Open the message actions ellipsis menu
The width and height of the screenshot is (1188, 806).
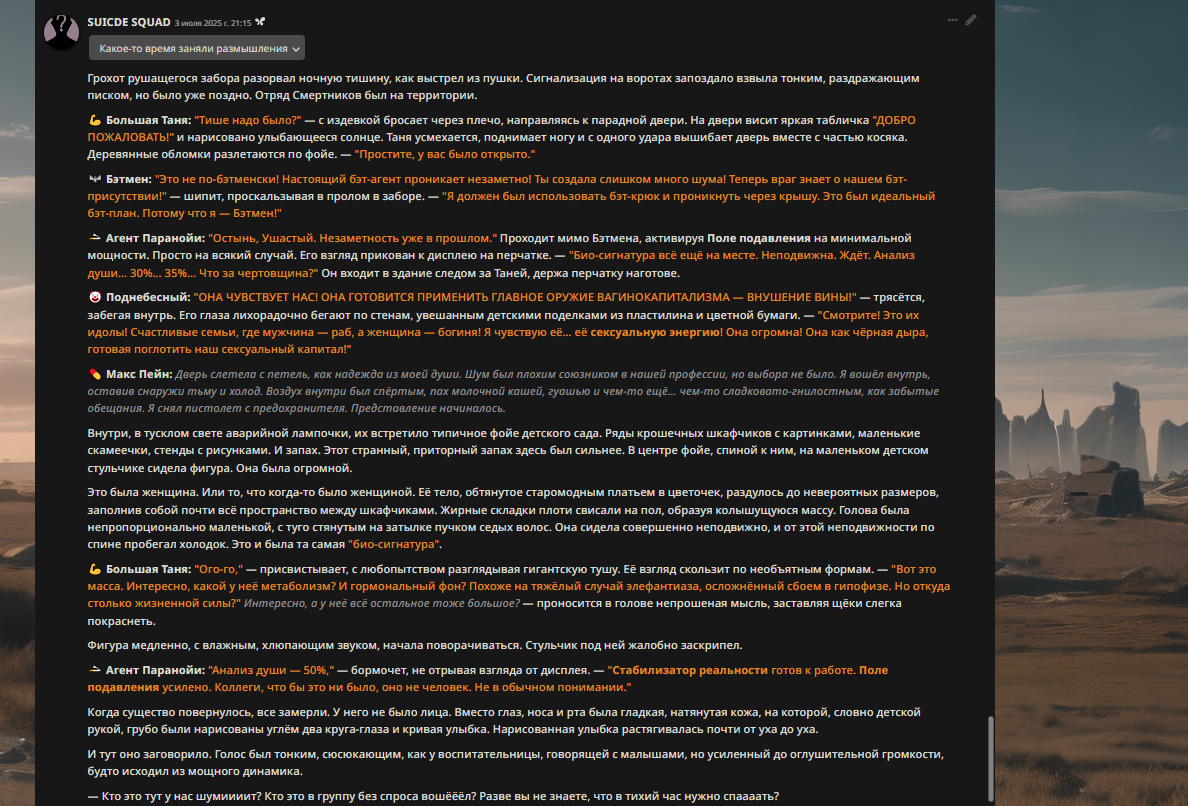[952, 20]
